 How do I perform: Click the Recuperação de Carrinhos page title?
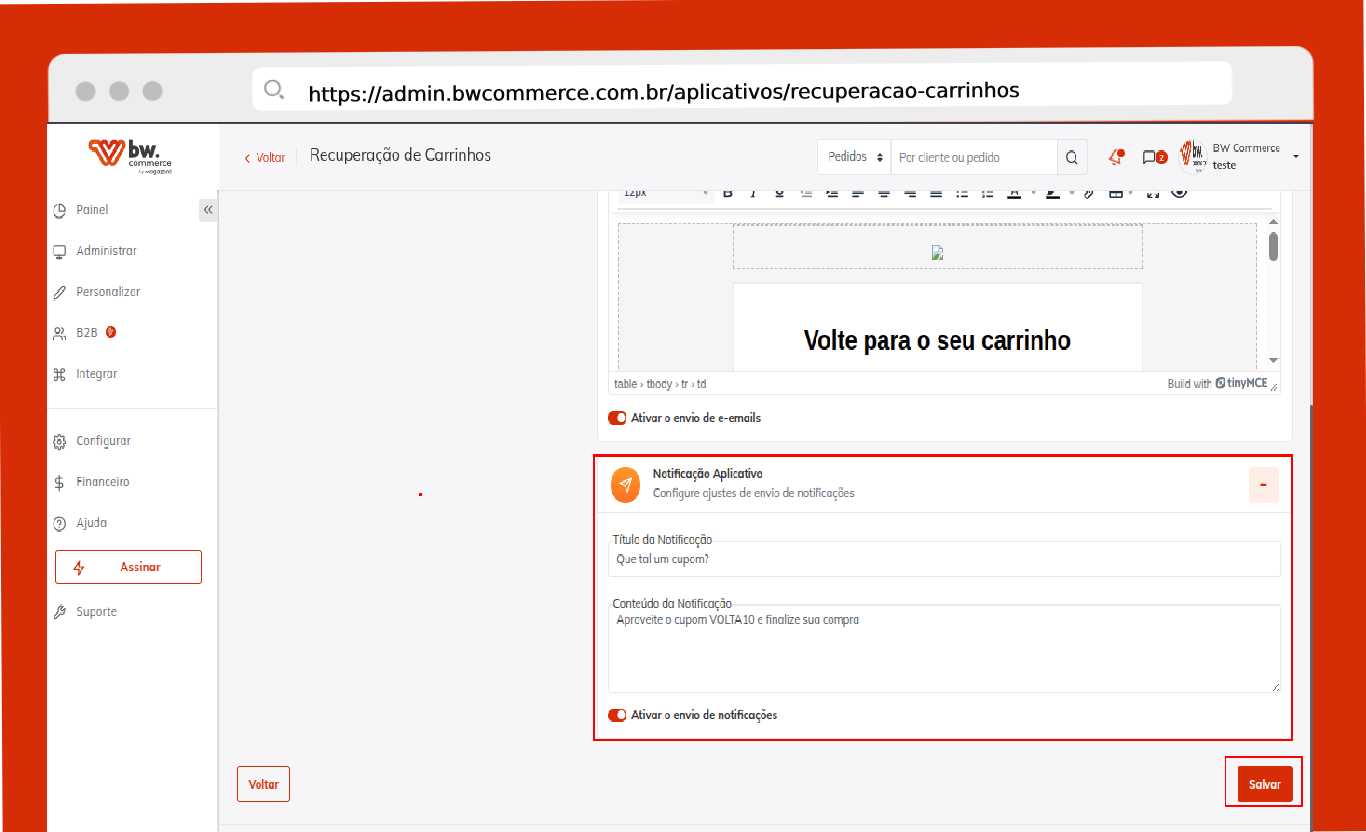pos(400,155)
